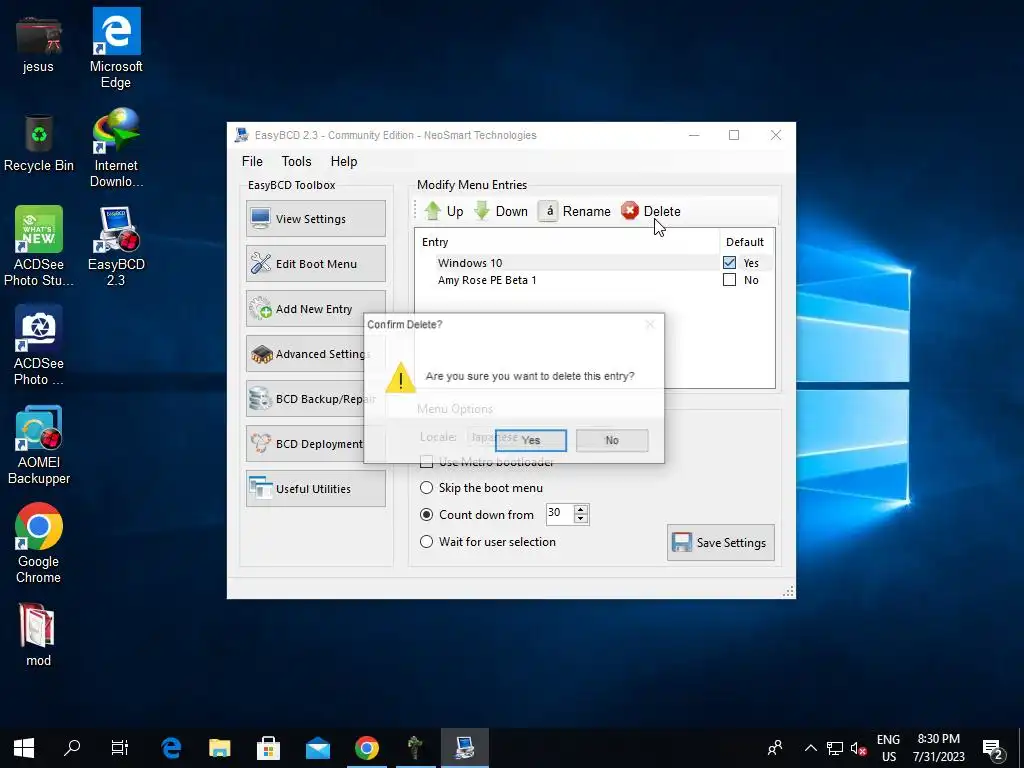Open Task View on taskbar
Screen dimensions: 1024x768
pyautogui.click(x=120, y=748)
